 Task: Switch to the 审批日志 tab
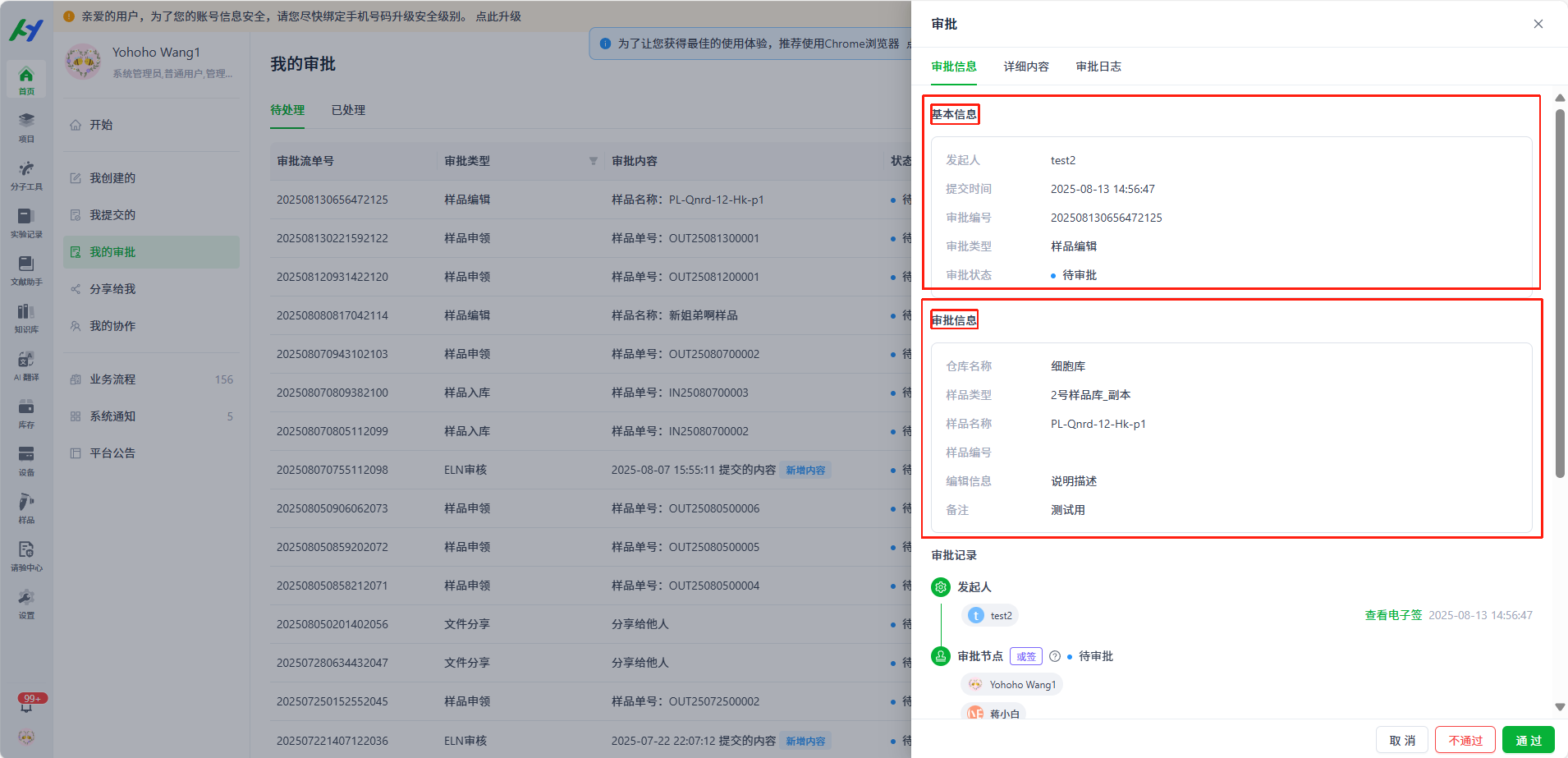click(x=1098, y=67)
